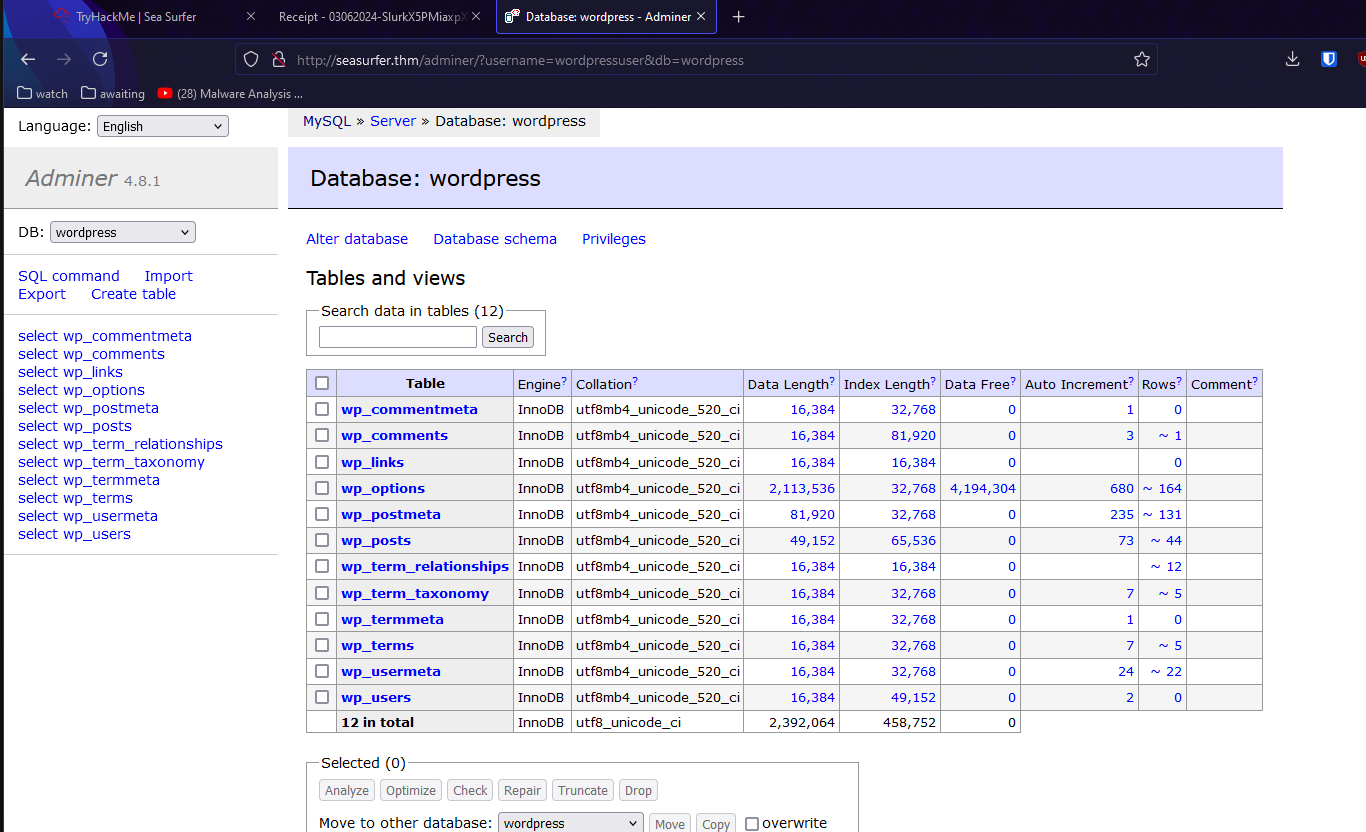Open the Import link in sidebar
1366x832 pixels.
pyautogui.click(x=168, y=276)
